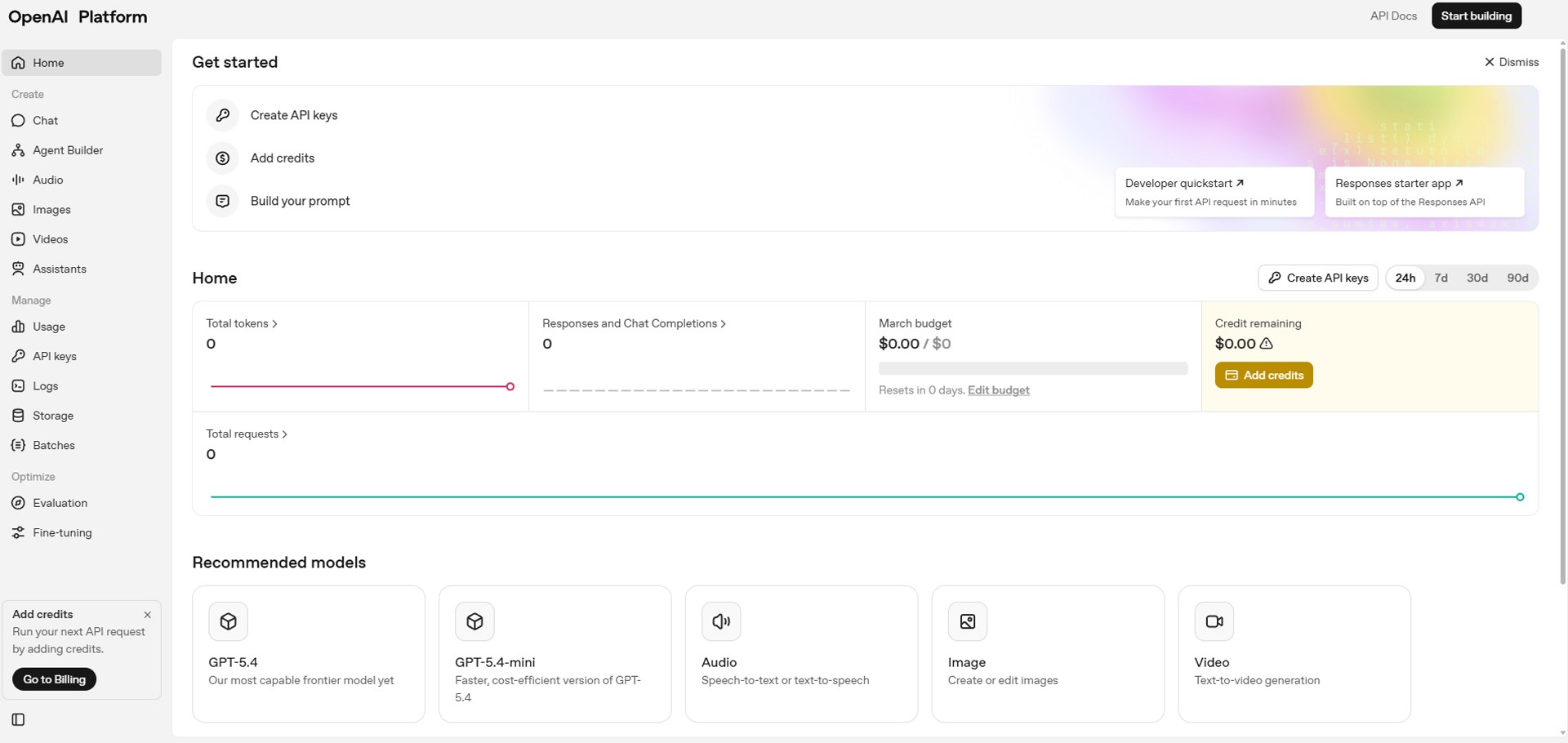
Task: Click the Home icon in sidebar
Action: pos(18,63)
